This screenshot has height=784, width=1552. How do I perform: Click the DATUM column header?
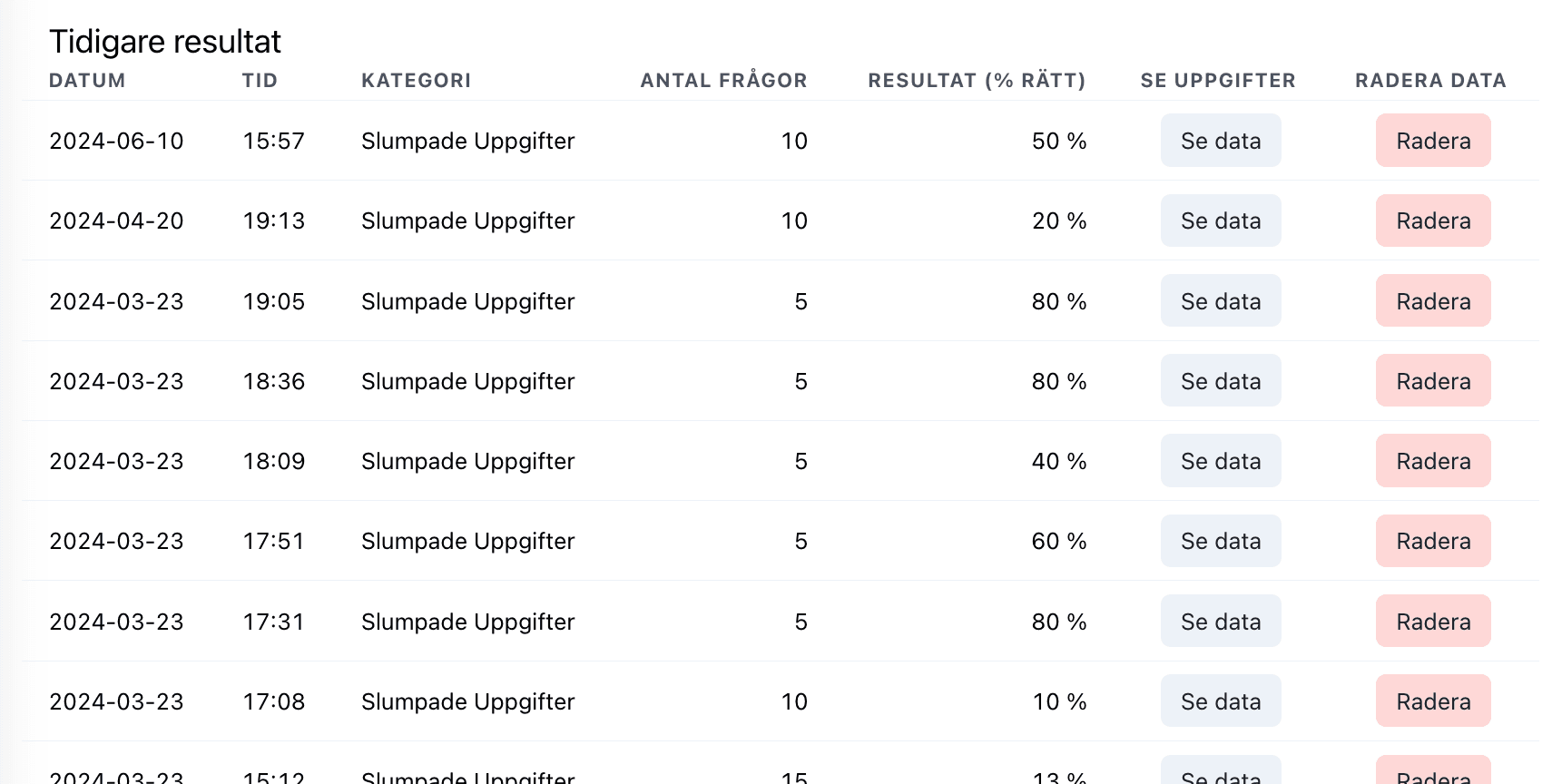pyautogui.click(x=87, y=81)
